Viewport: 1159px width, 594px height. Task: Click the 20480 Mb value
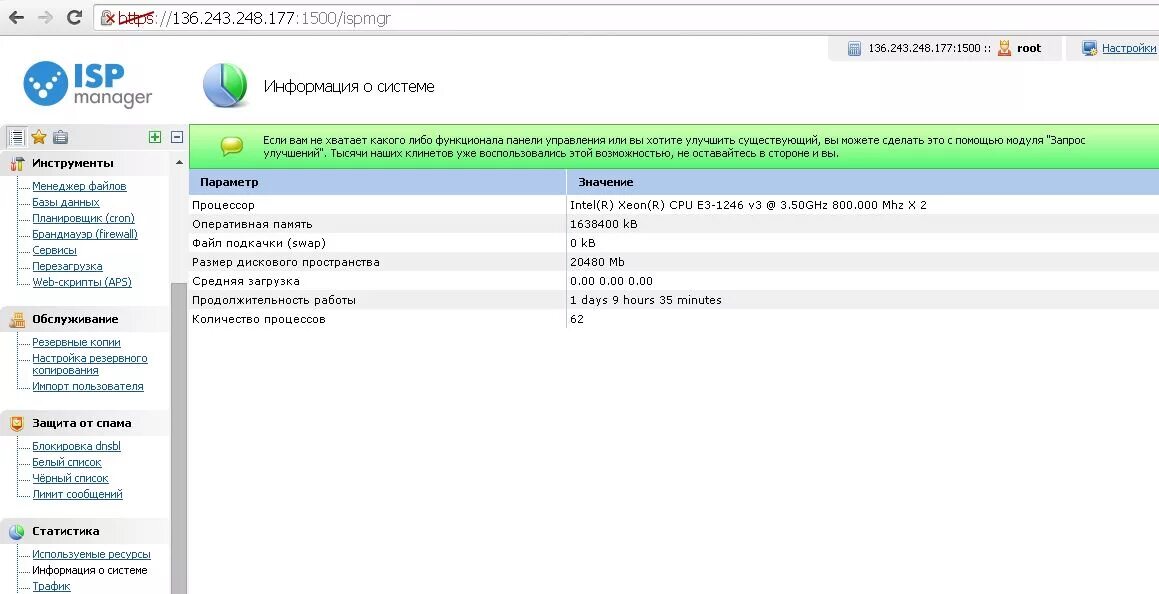597,262
